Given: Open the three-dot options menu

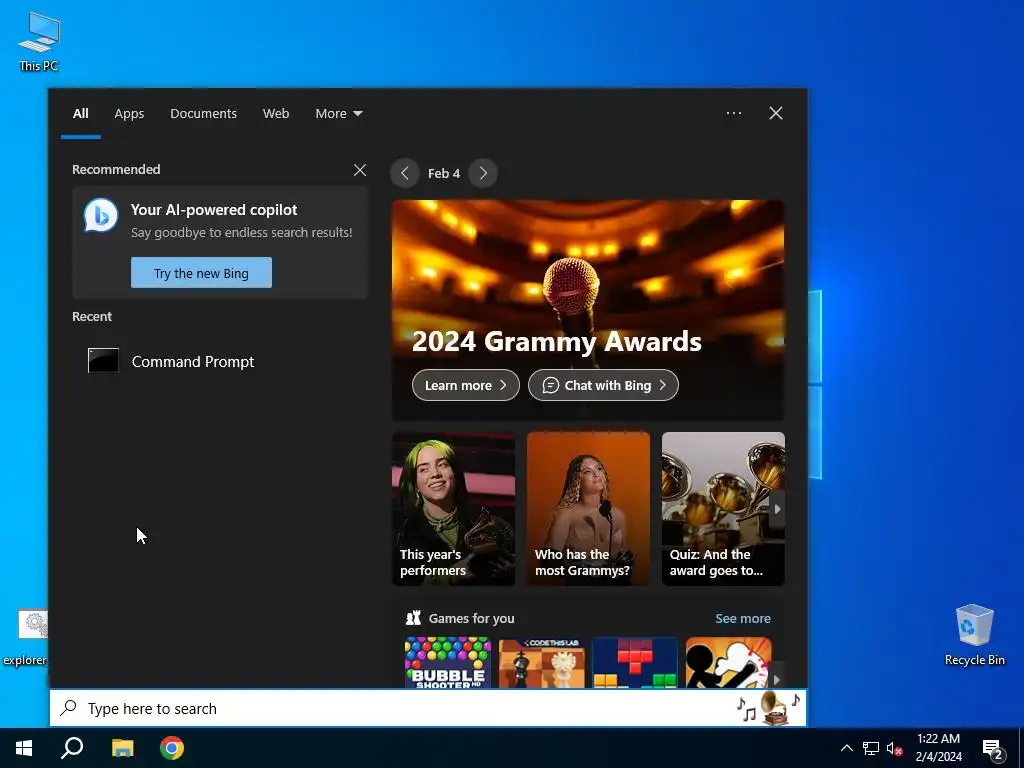Looking at the screenshot, I should (x=733, y=113).
